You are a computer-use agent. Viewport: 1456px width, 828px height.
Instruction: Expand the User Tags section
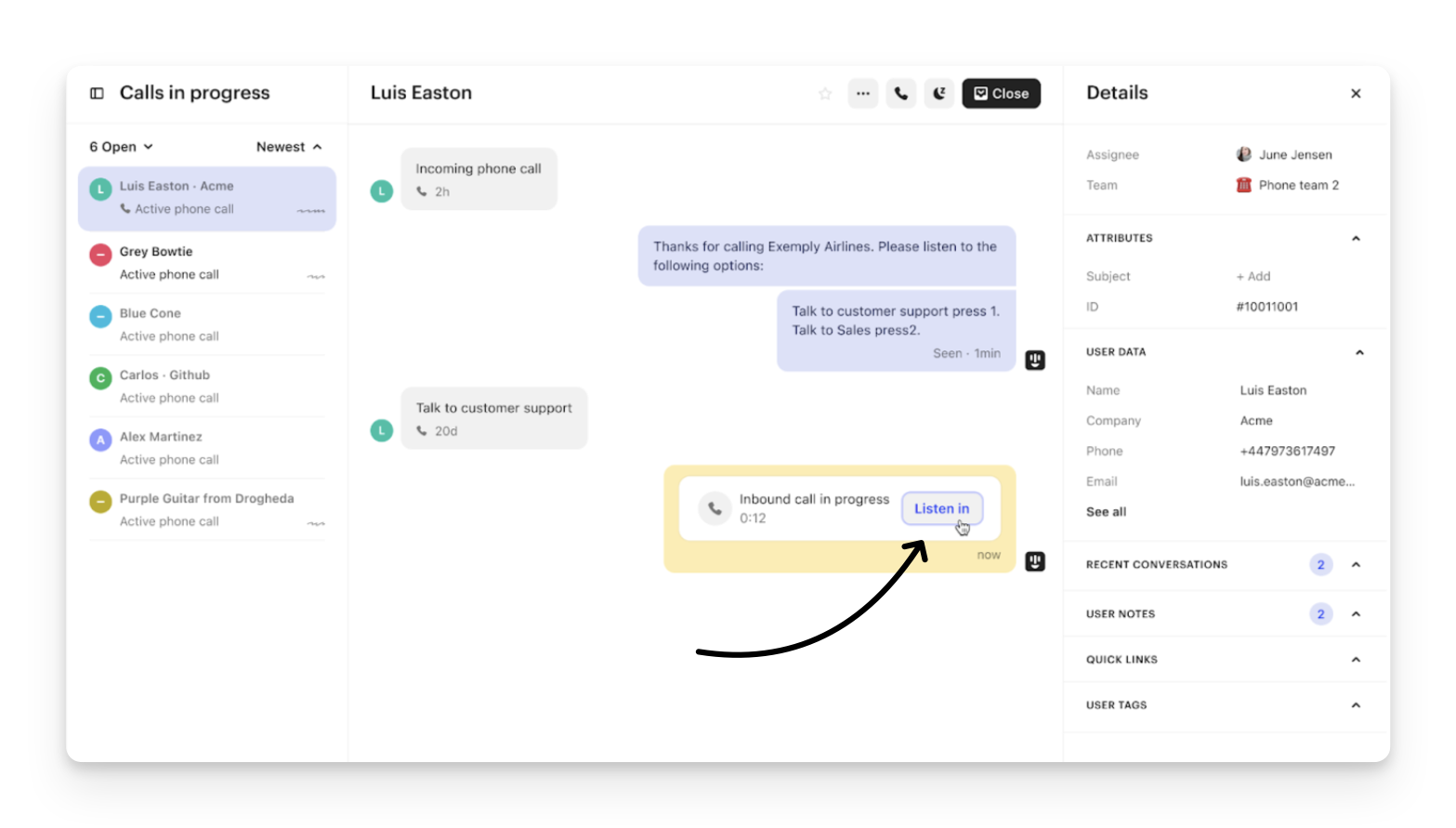click(1356, 705)
